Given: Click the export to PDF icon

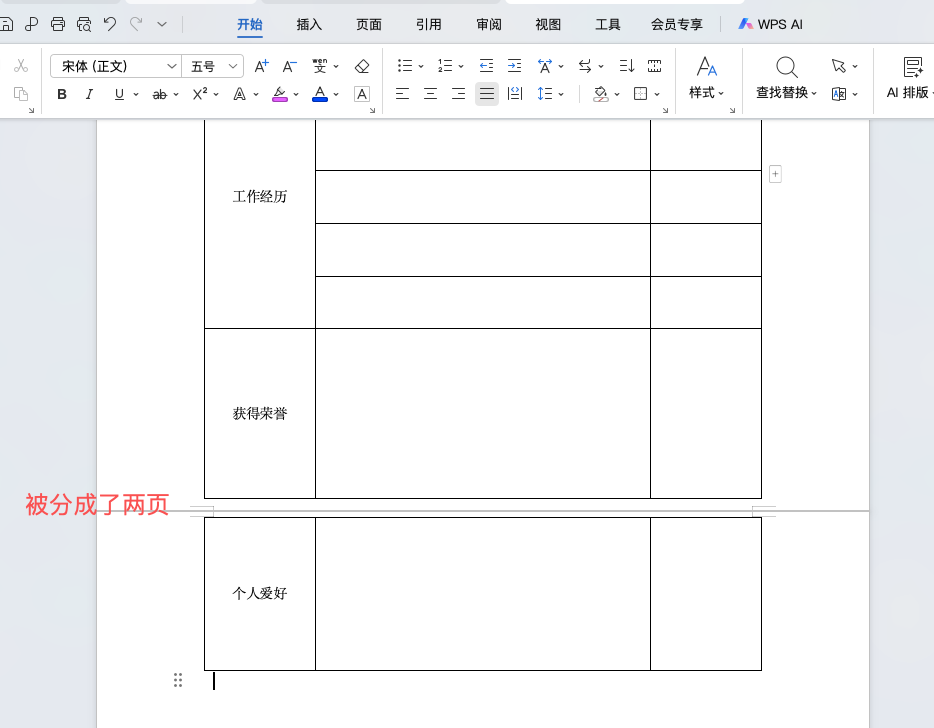Looking at the screenshot, I should (32, 24).
